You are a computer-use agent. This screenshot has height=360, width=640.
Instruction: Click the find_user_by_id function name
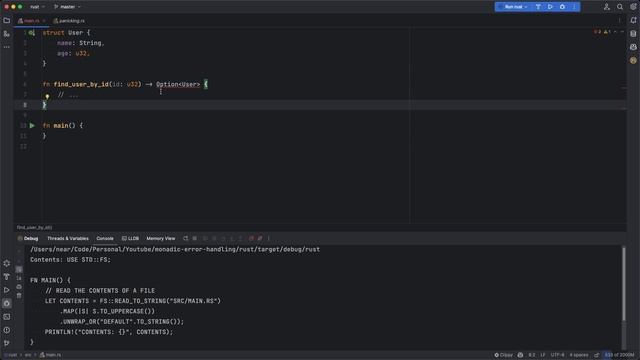pyautogui.click(x=81, y=84)
